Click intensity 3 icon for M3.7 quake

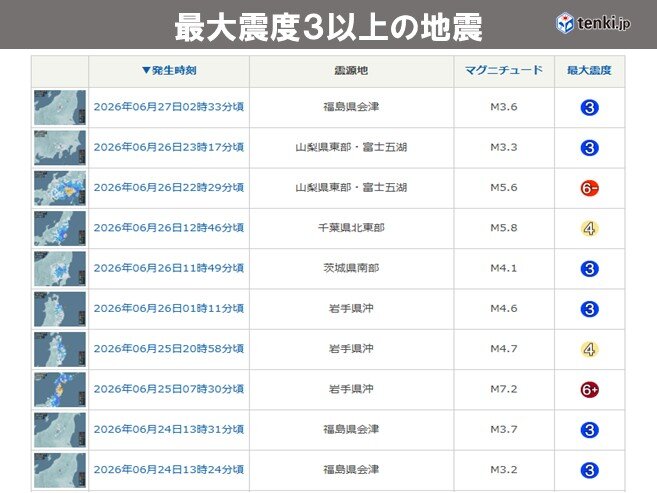click(590, 430)
